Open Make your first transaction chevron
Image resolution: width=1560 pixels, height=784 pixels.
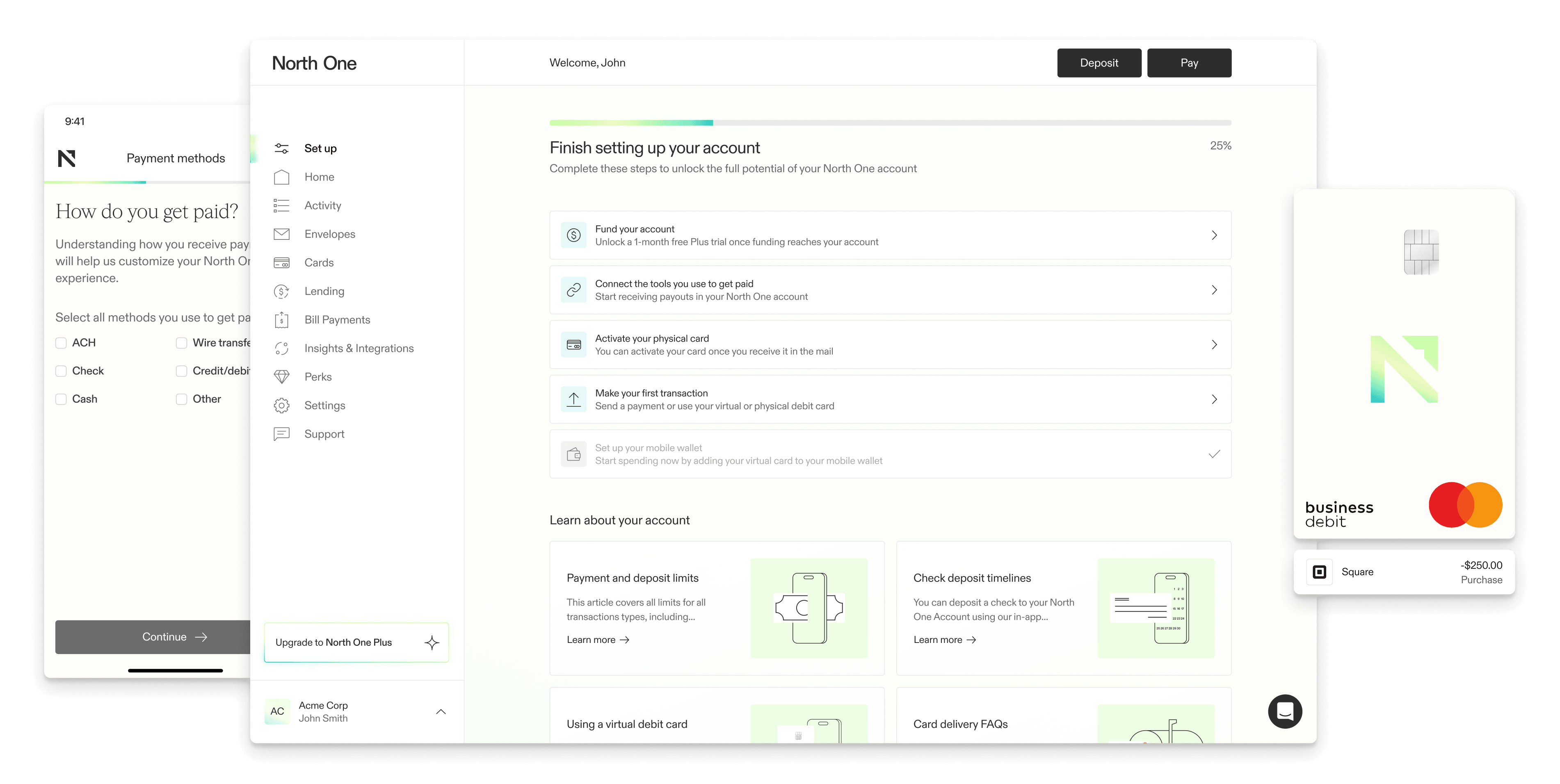[1214, 399]
